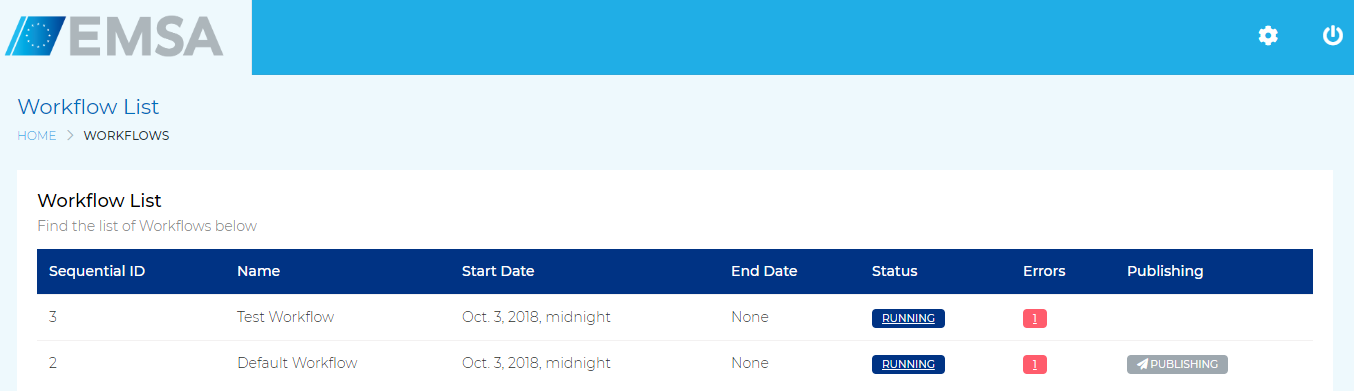Open the settings gear icon
The image size is (1354, 391).
click(1268, 36)
